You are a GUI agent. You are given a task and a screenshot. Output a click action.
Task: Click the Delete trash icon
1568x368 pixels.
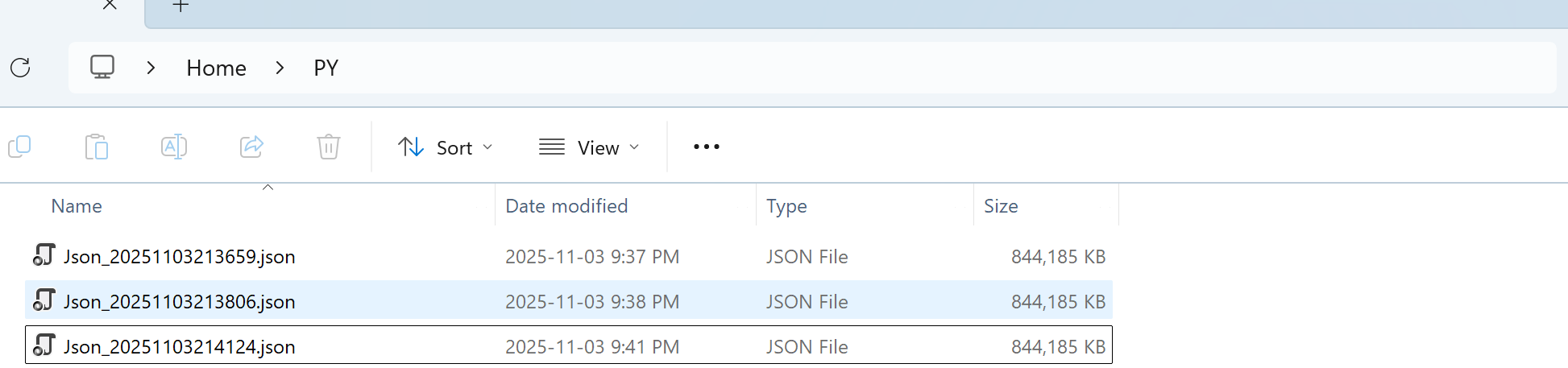point(329,147)
